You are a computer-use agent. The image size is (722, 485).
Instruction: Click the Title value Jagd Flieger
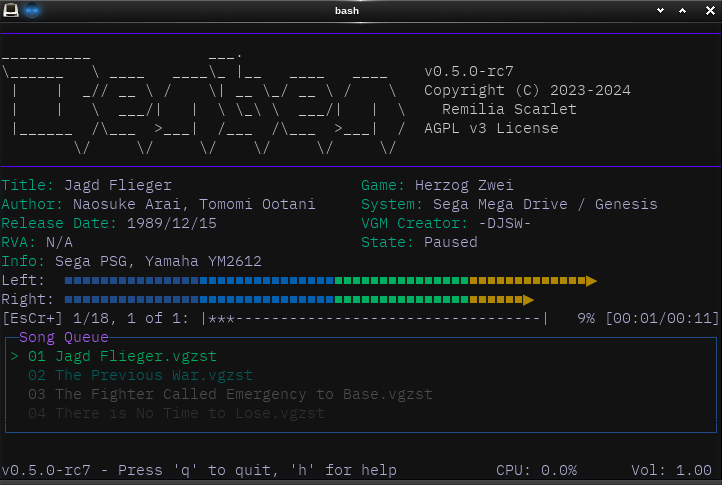pyautogui.click(x=118, y=185)
